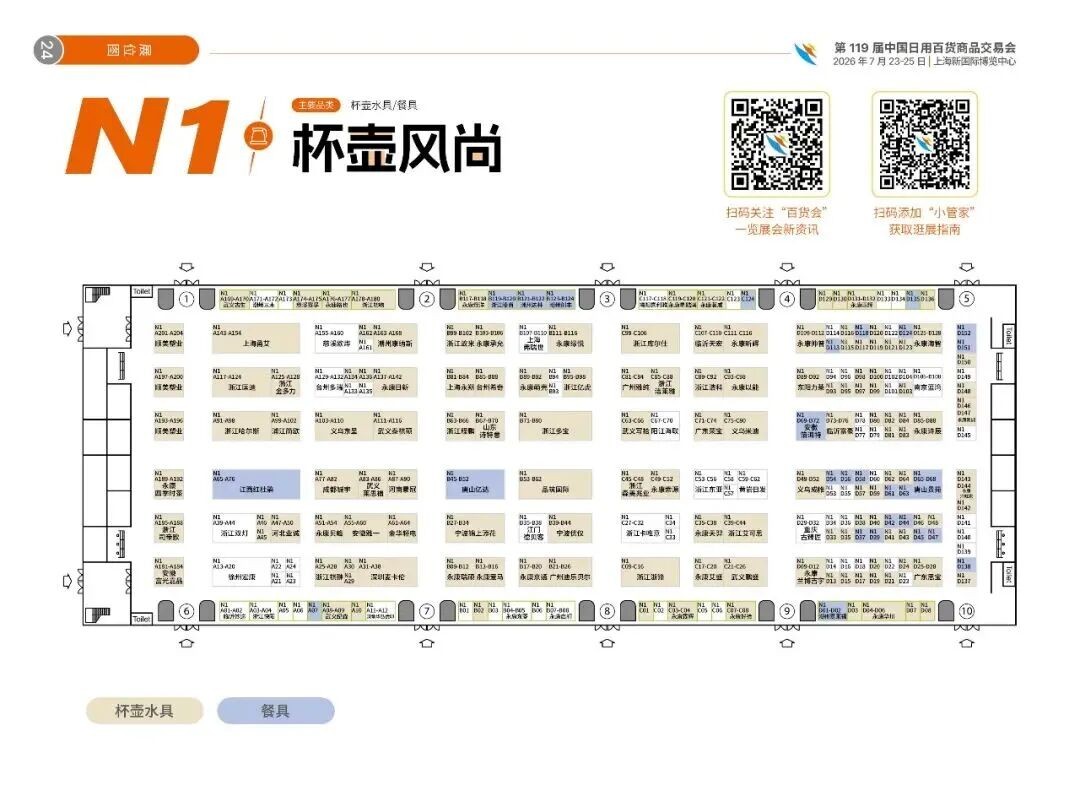Click the 主要品类 orange label
Image resolution: width=1080 pixels, height=796 pixels.
316,105
